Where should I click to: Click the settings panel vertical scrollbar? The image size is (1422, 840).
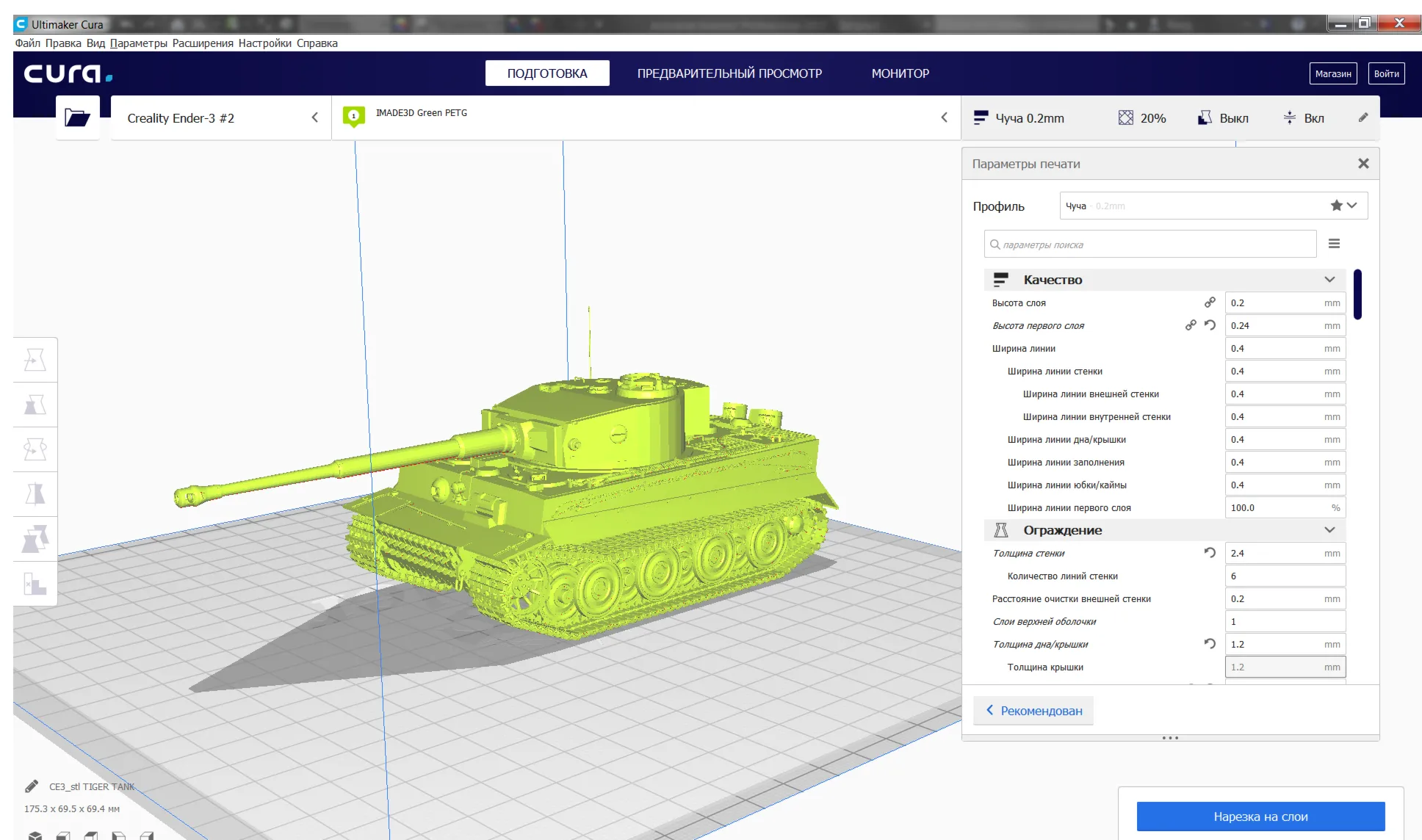point(1357,294)
